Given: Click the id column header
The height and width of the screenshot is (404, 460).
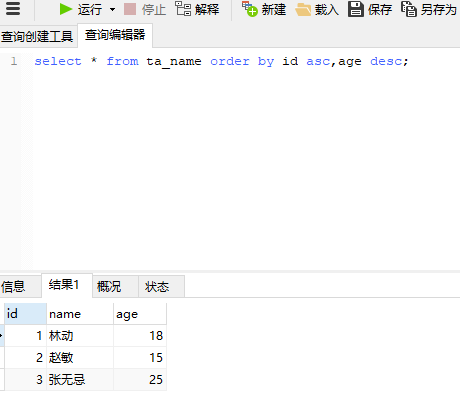Looking at the screenshot, I should click(25, 314).
